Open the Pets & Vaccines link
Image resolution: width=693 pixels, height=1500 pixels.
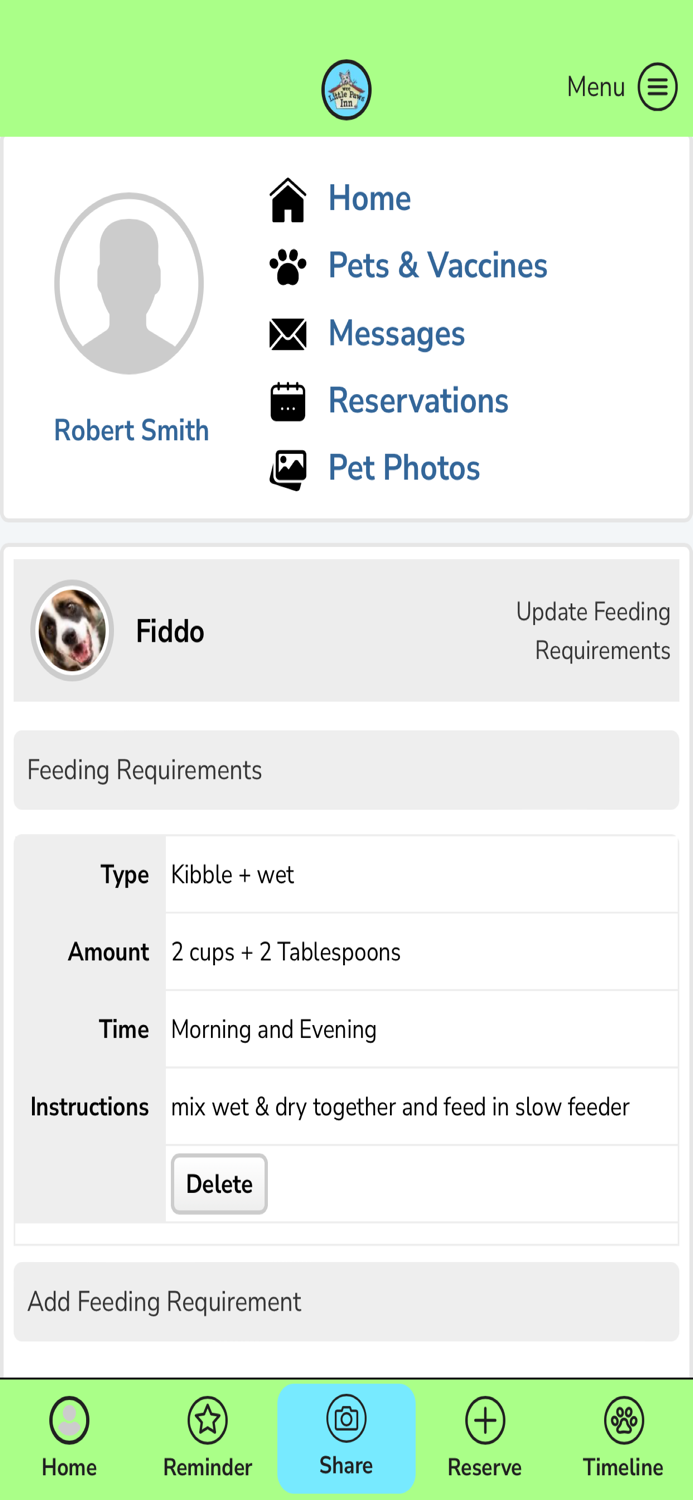438,266
